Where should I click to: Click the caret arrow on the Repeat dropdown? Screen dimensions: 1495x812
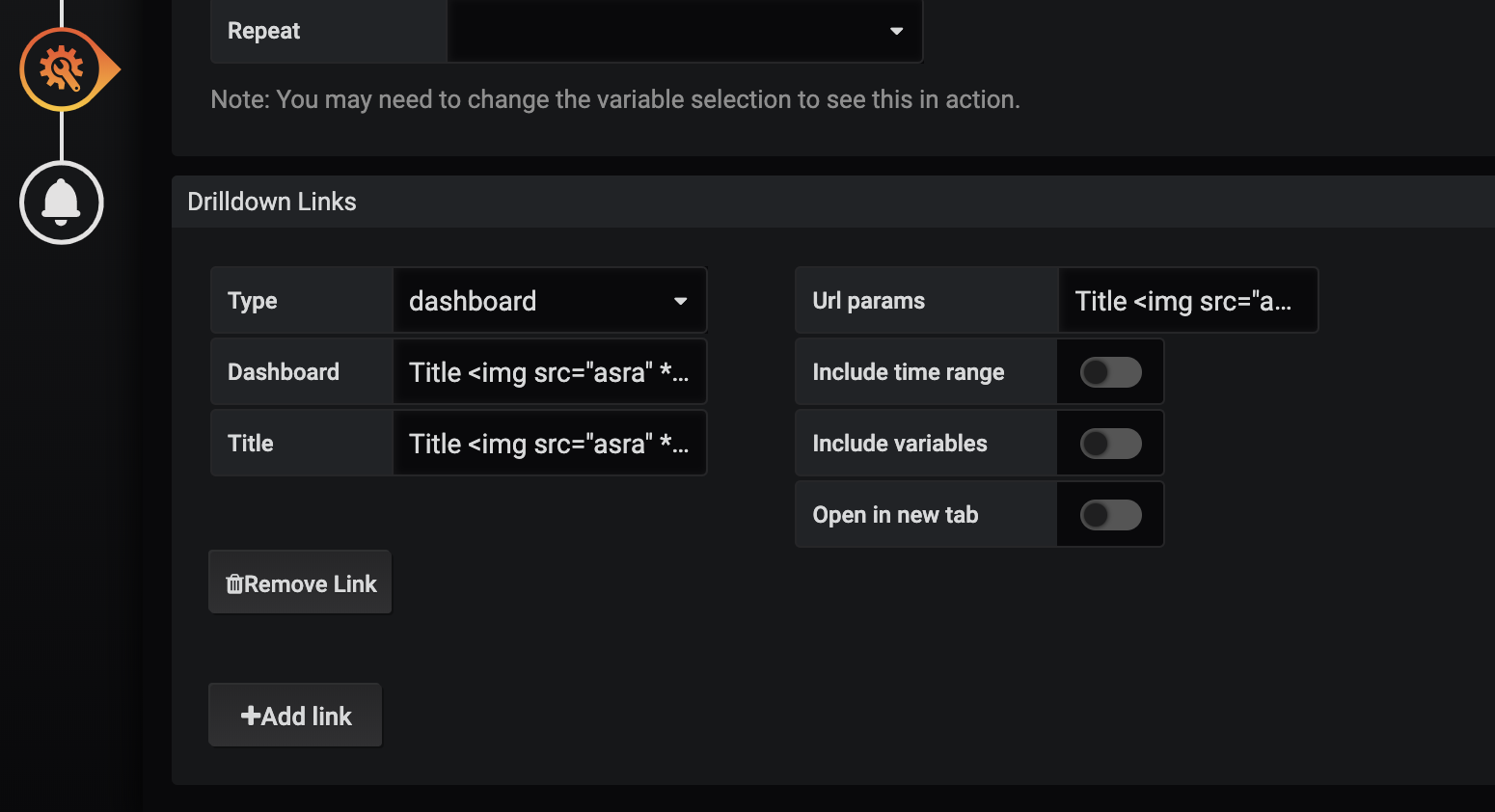(896, 31)
